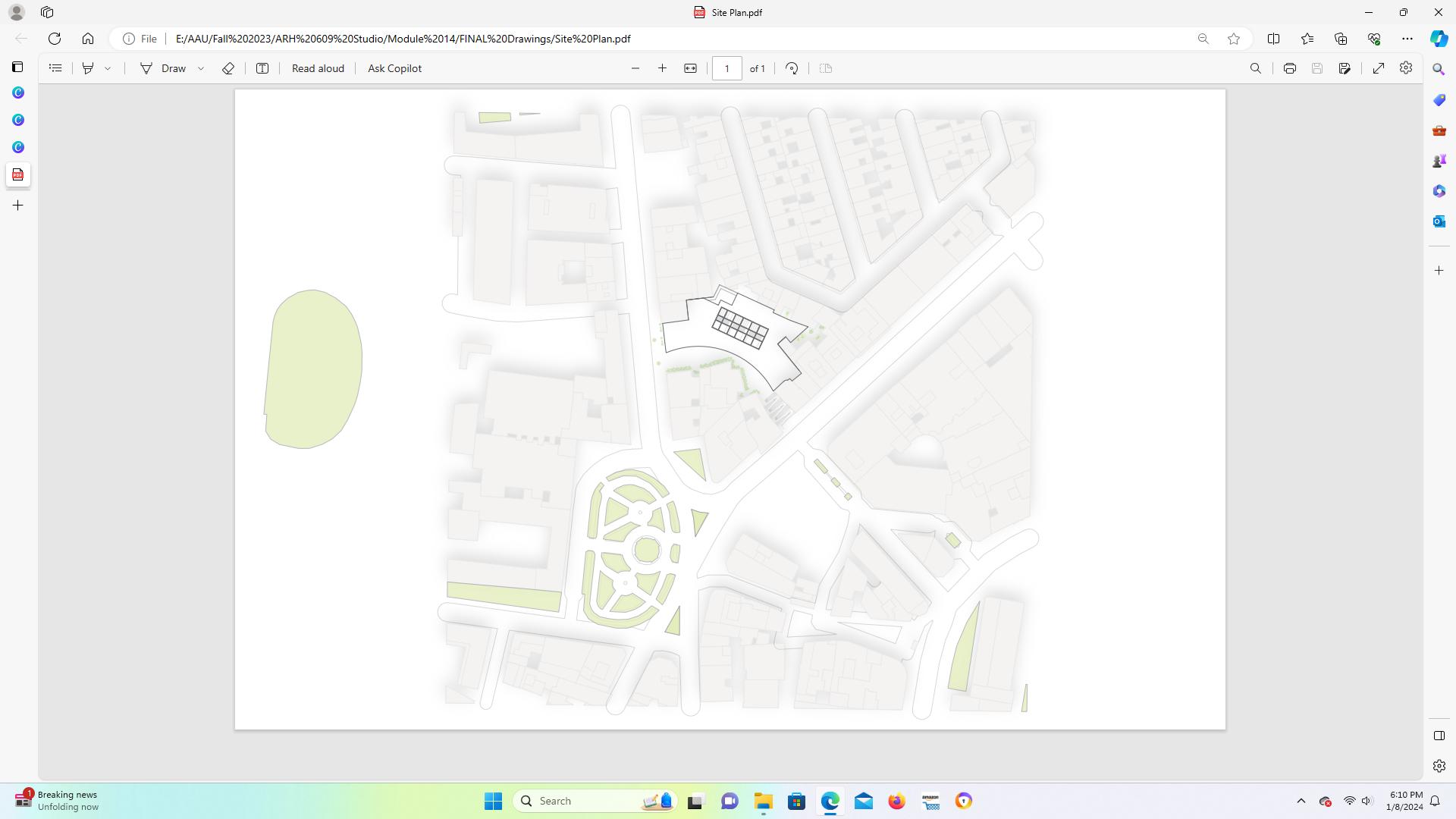Toggle split screen view
Image resolution: width=1456 pixels, height=819 pixels.
[1273, 39]
